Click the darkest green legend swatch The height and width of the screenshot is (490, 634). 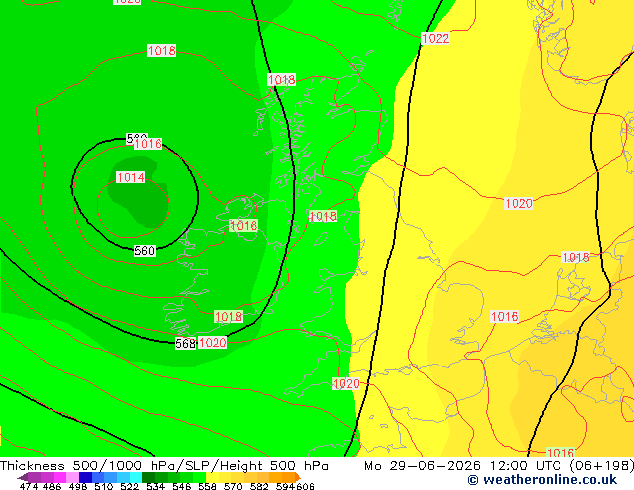[x=148, y=477]
